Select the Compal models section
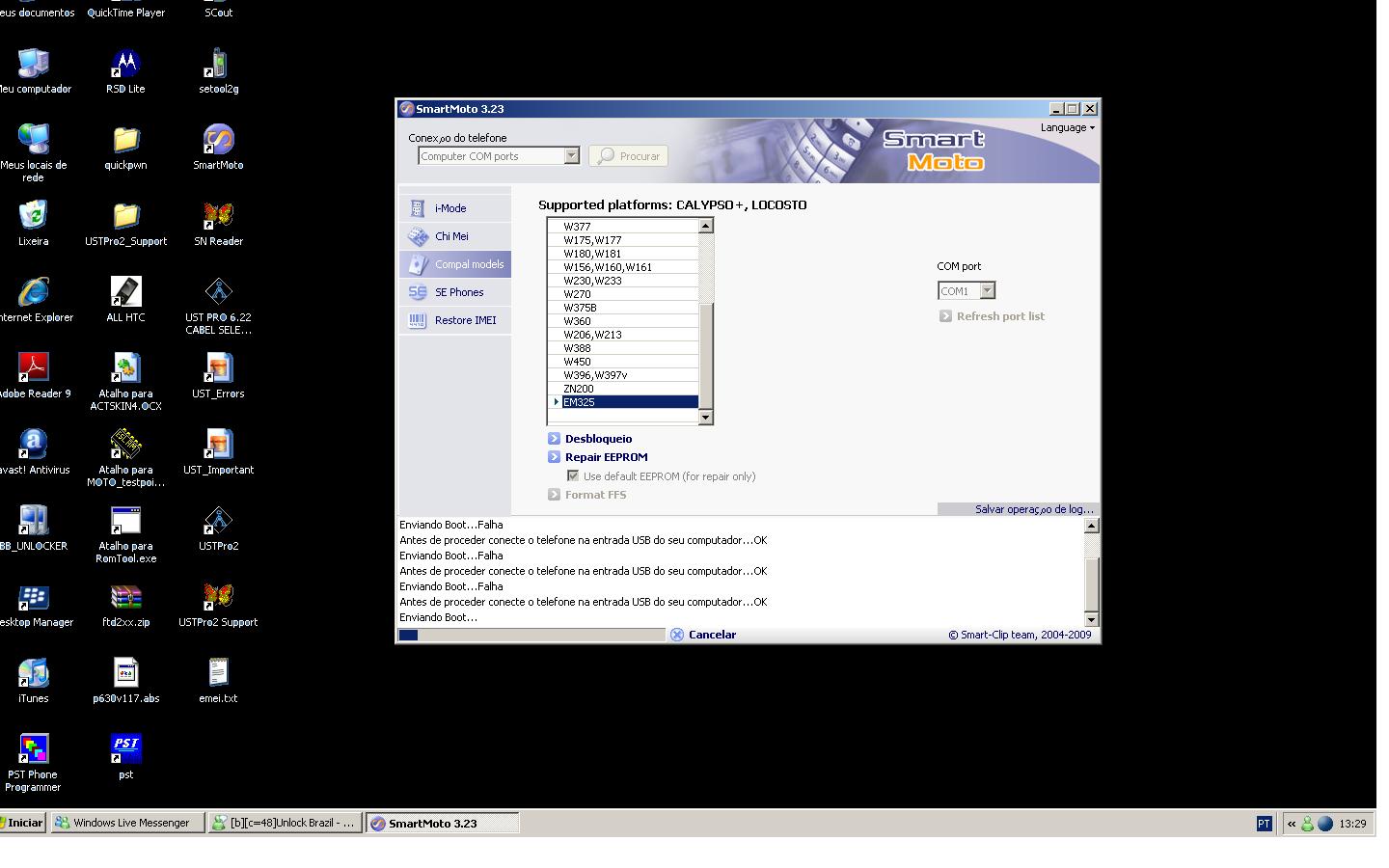This screenshot has height=868, width=1389. (x=454, y=264)
